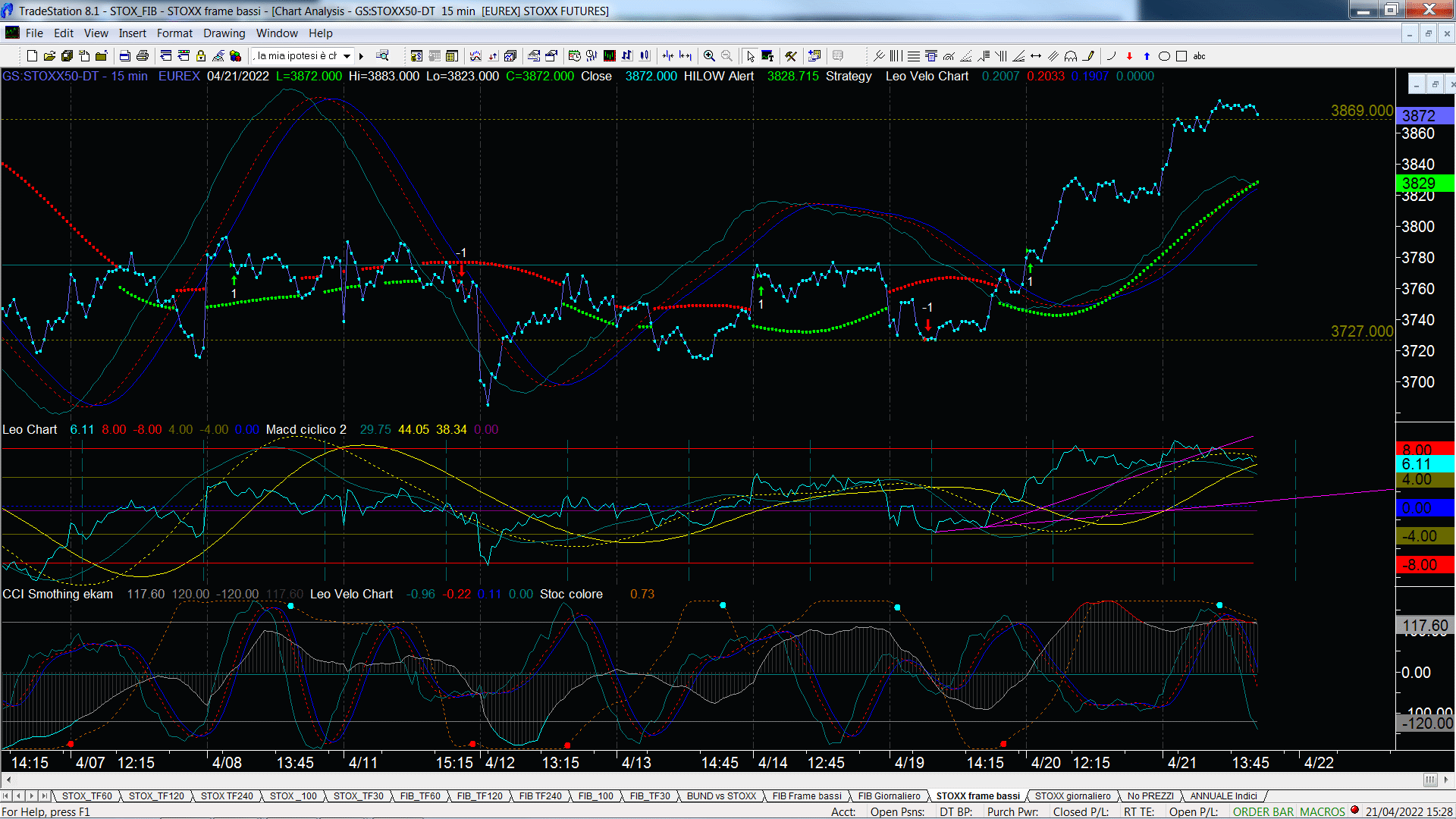
Task: Open the Help menu
Action: [320, 33]
